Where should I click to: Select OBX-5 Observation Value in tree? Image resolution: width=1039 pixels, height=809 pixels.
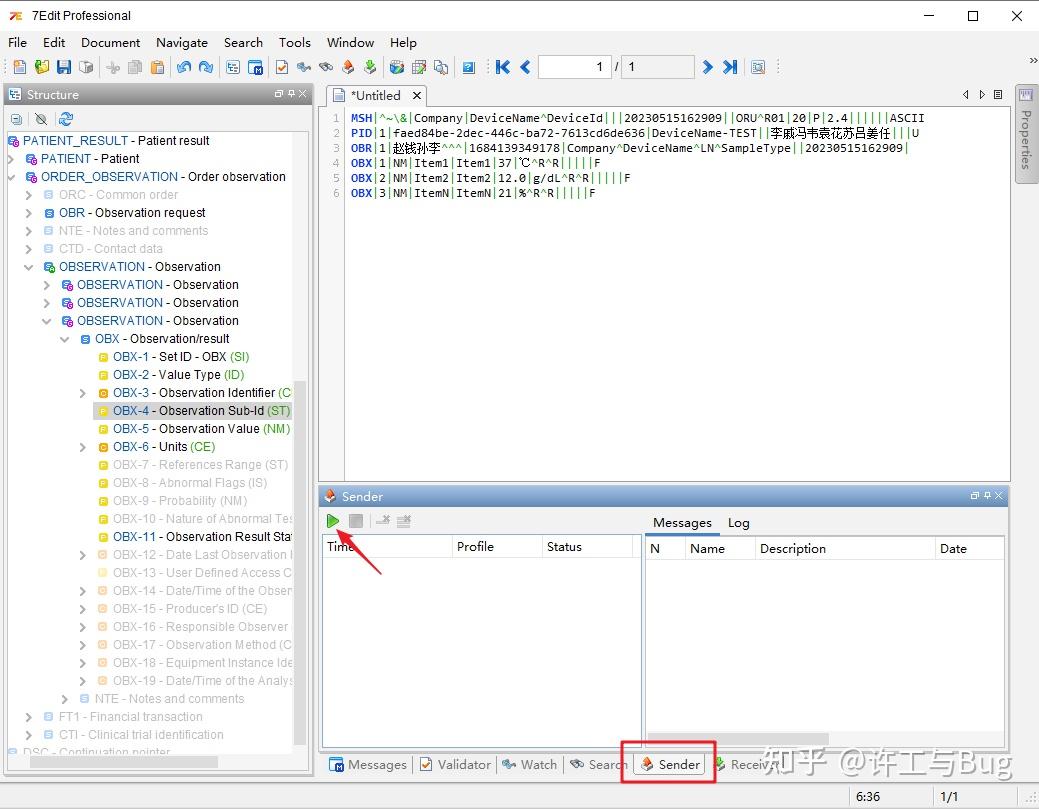pos(200,429)
